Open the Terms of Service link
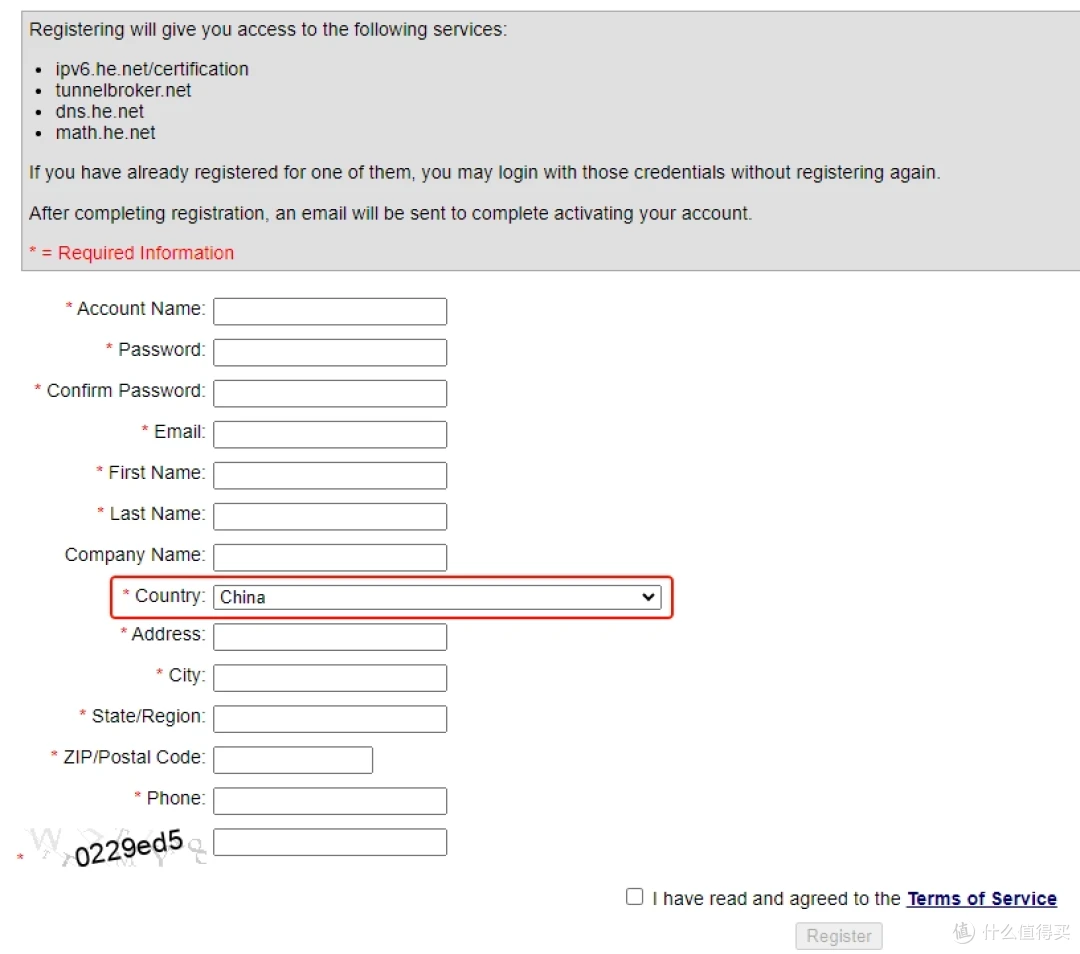Viewport: 1080px width, 954px height. point(982,899)
